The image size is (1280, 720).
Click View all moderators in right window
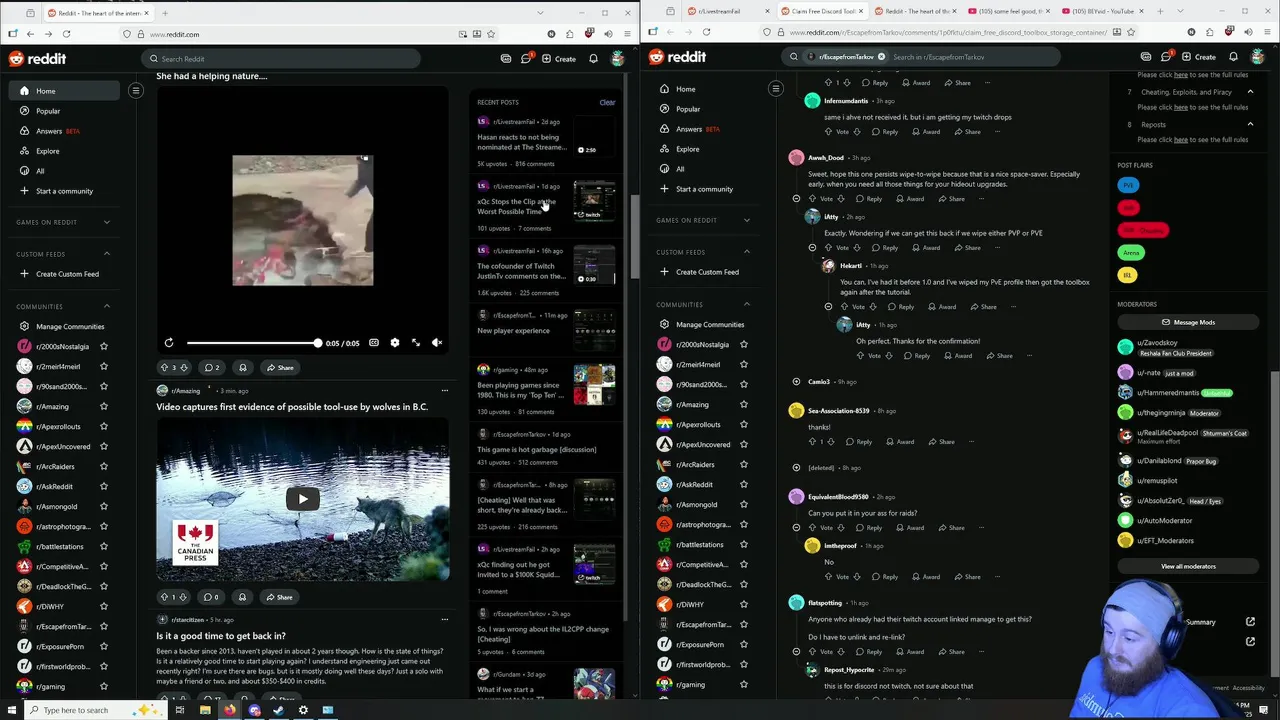pos(1188,566)
